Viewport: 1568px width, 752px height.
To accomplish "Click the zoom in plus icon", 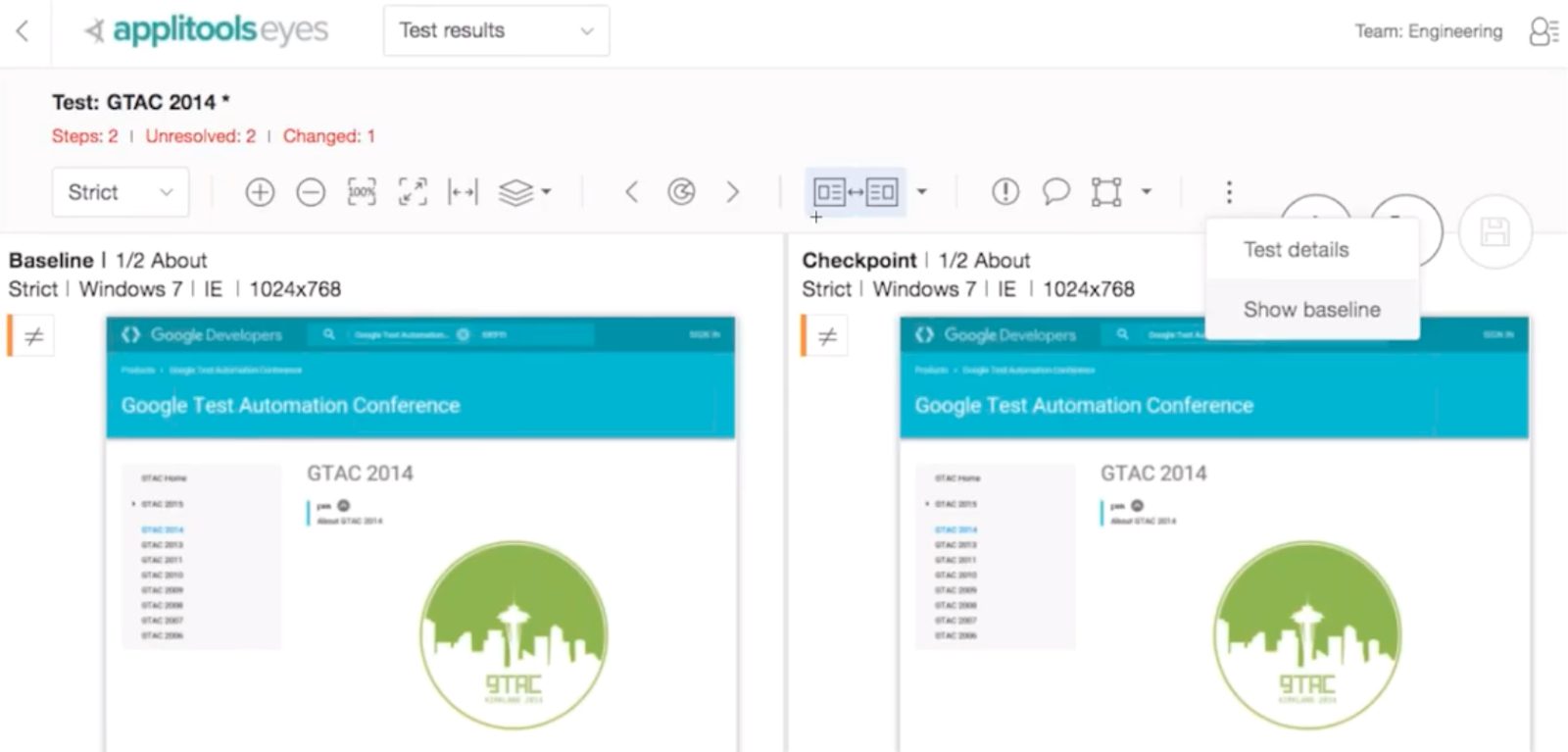I will 260,192.
